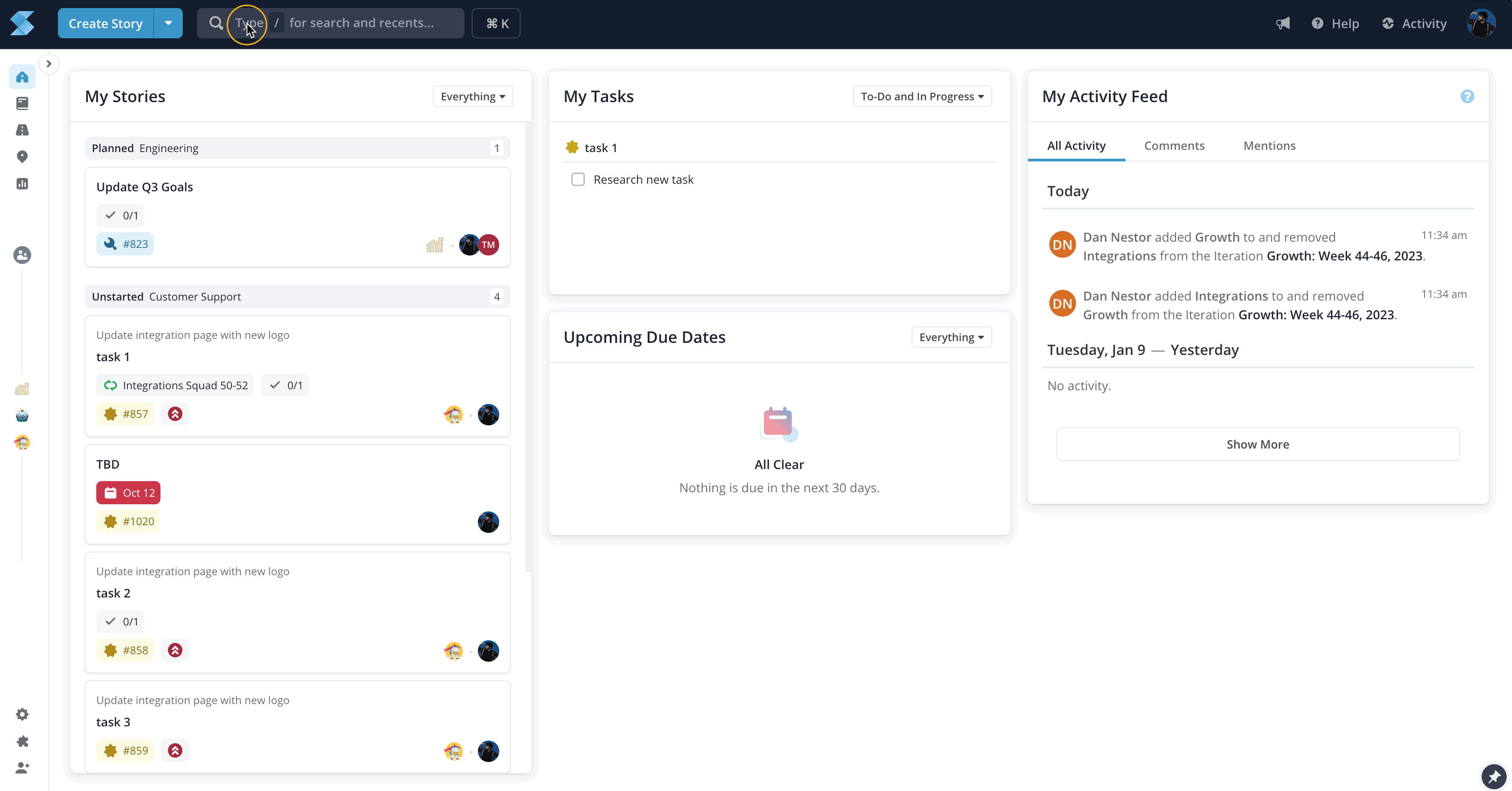This screenshot has width=1512, height=791.
Task: Open story ID #857 badge
Action: point(125,414)
